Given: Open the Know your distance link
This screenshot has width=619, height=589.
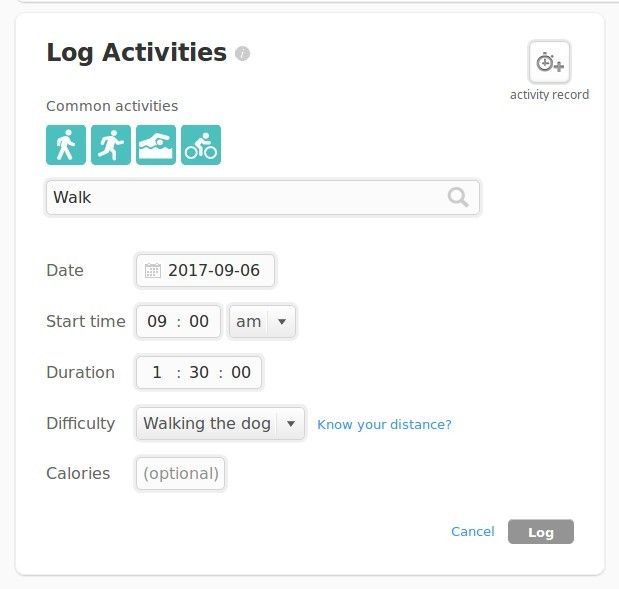Looking at the screenshot, I should coord(384,425).
